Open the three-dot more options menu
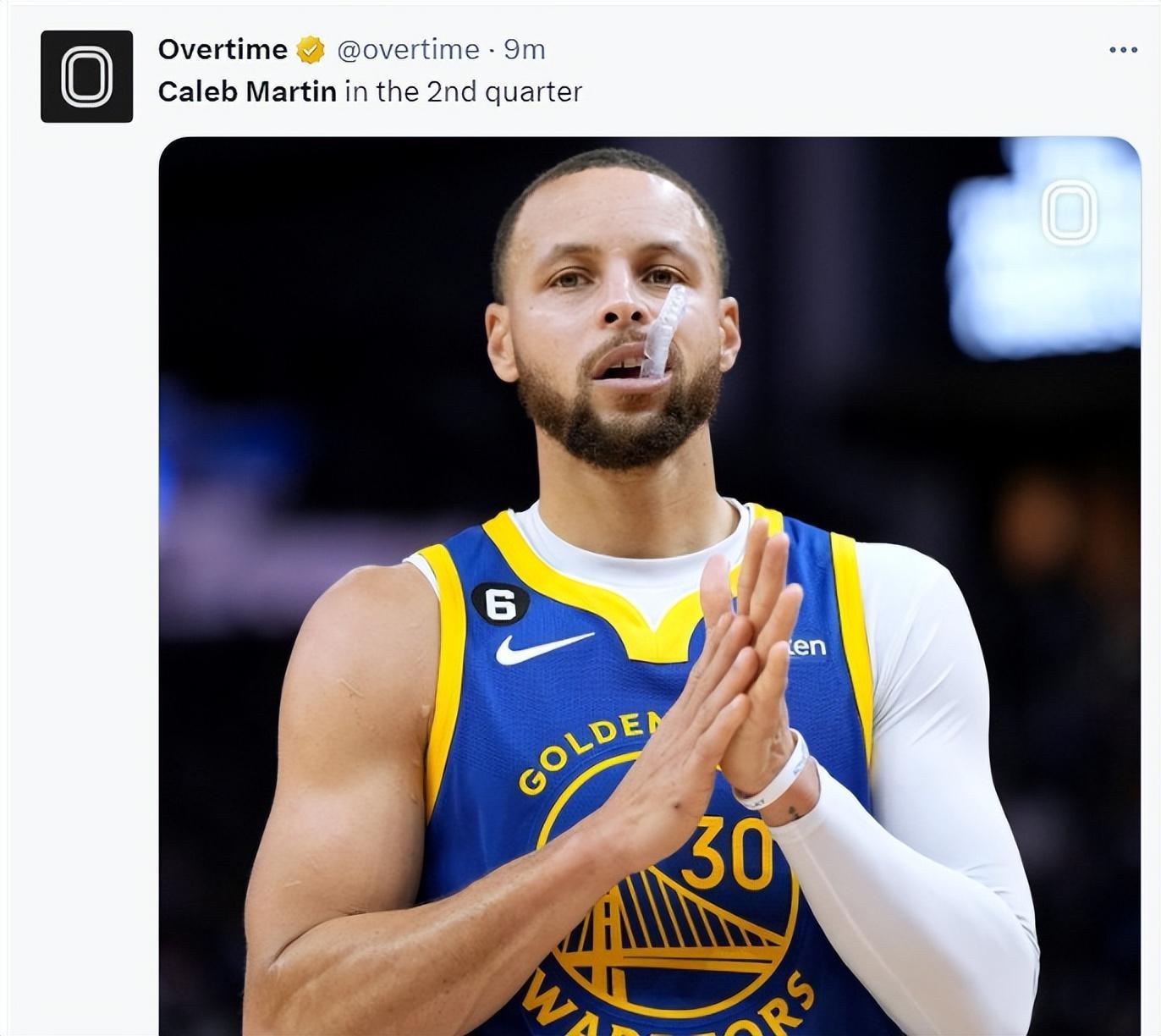Screen dimensions: 1161x1036 click(x=1123, y=50)
